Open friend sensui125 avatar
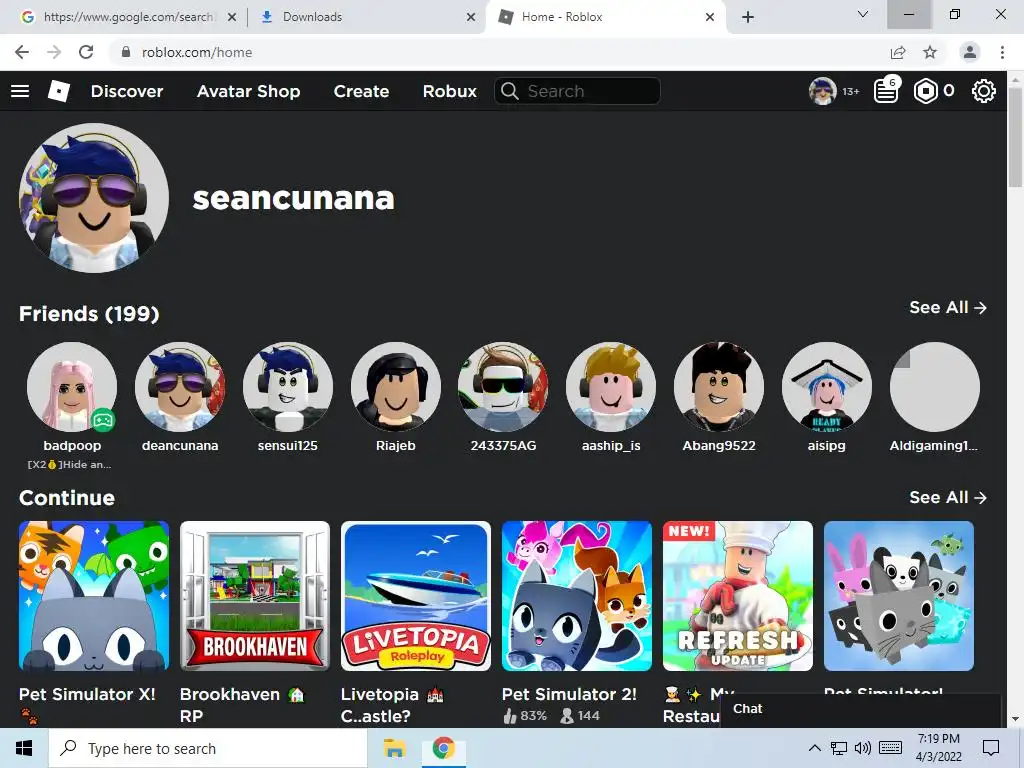Viewport: 1024px width, 768px height. pyautogui.click(x=288, y=387)
